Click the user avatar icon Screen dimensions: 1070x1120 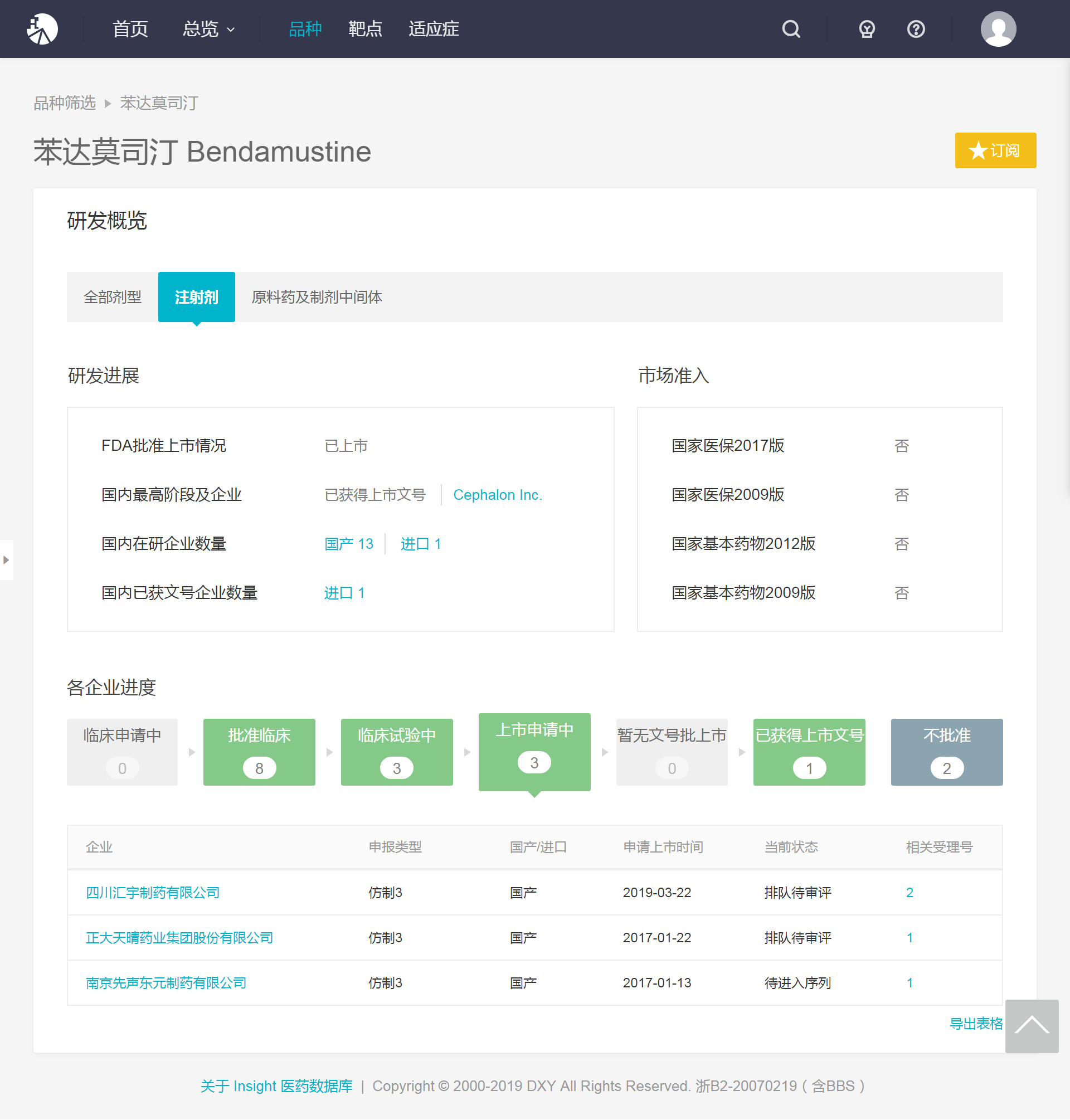pyautogui.click(x=998, y=29)
